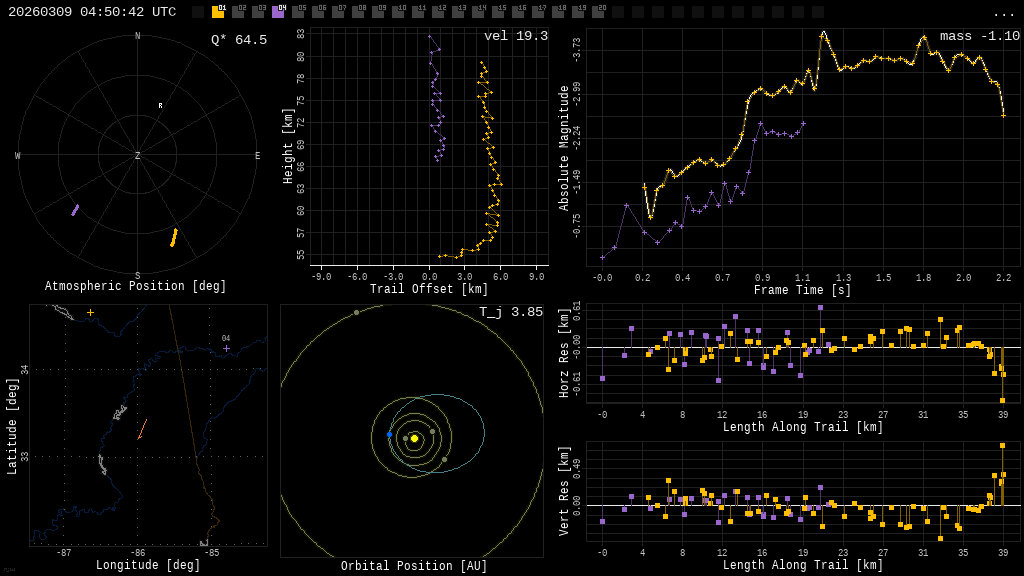1024x576 pixels.
Task: Click the blue Earth dot in orbital plot
Action: click(390, 434)
